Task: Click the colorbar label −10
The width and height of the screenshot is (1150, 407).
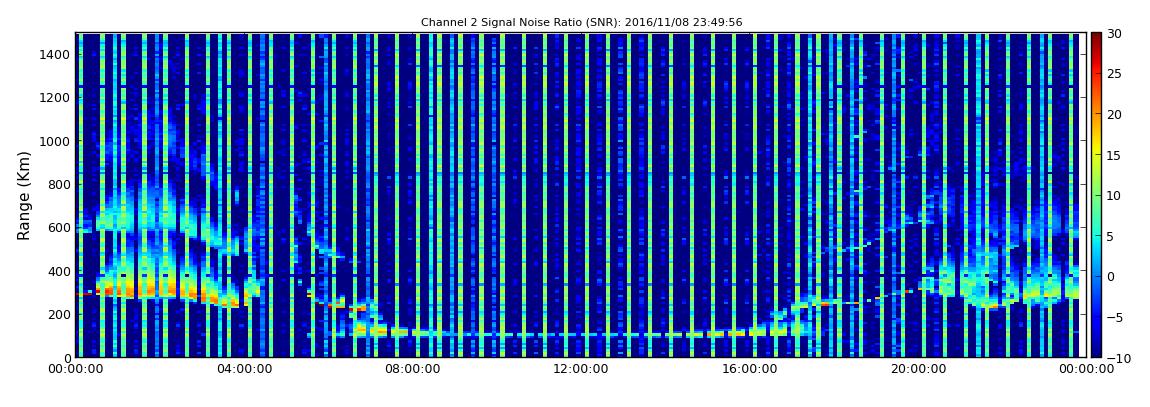Action: click(x=1118, y=358)
